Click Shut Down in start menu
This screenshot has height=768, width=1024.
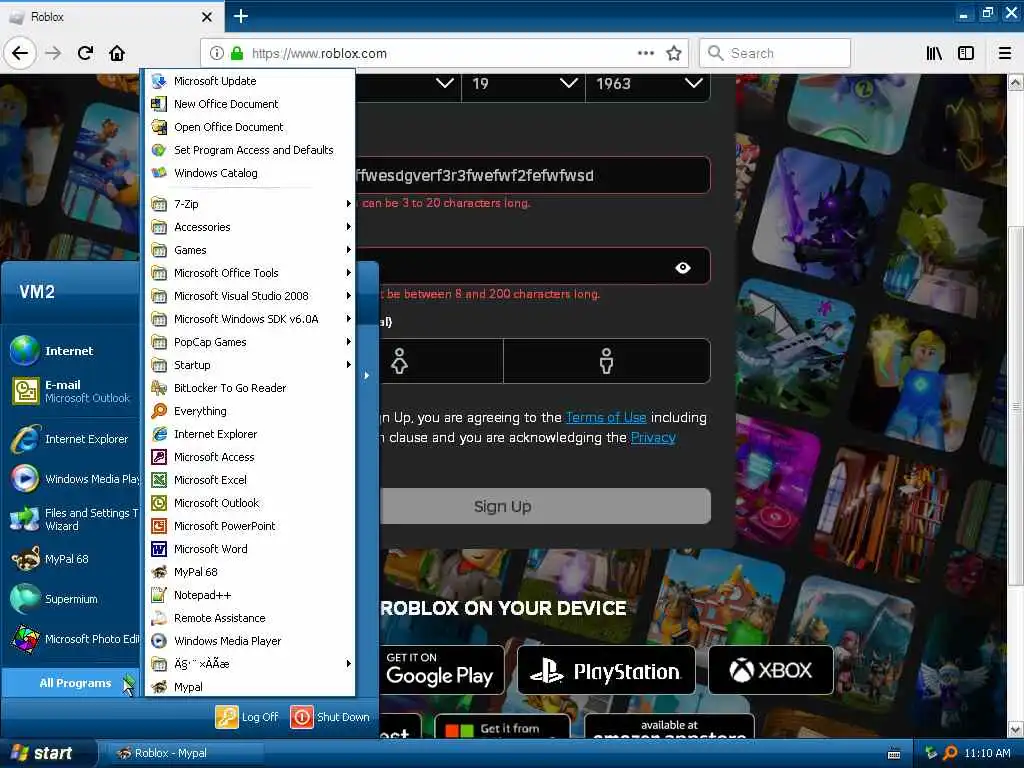330,717
